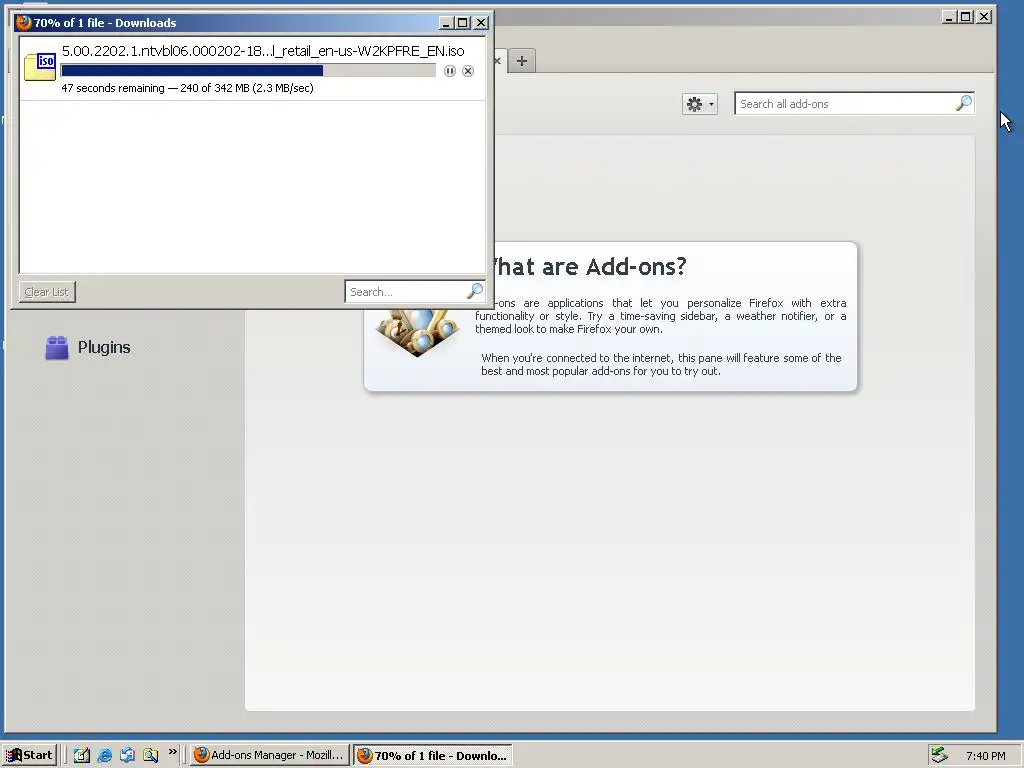The width and height of the screenshot is (1024, 768).
Task: Click the Add-ons illustration beside What are Add-ons
Action: (x=416, y=332)
